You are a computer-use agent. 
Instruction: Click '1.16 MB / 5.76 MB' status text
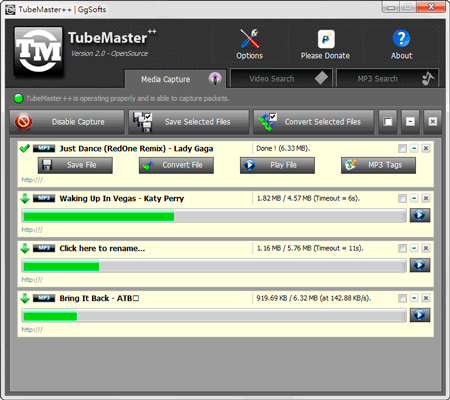pyautogui.click(x=310, y=248)
